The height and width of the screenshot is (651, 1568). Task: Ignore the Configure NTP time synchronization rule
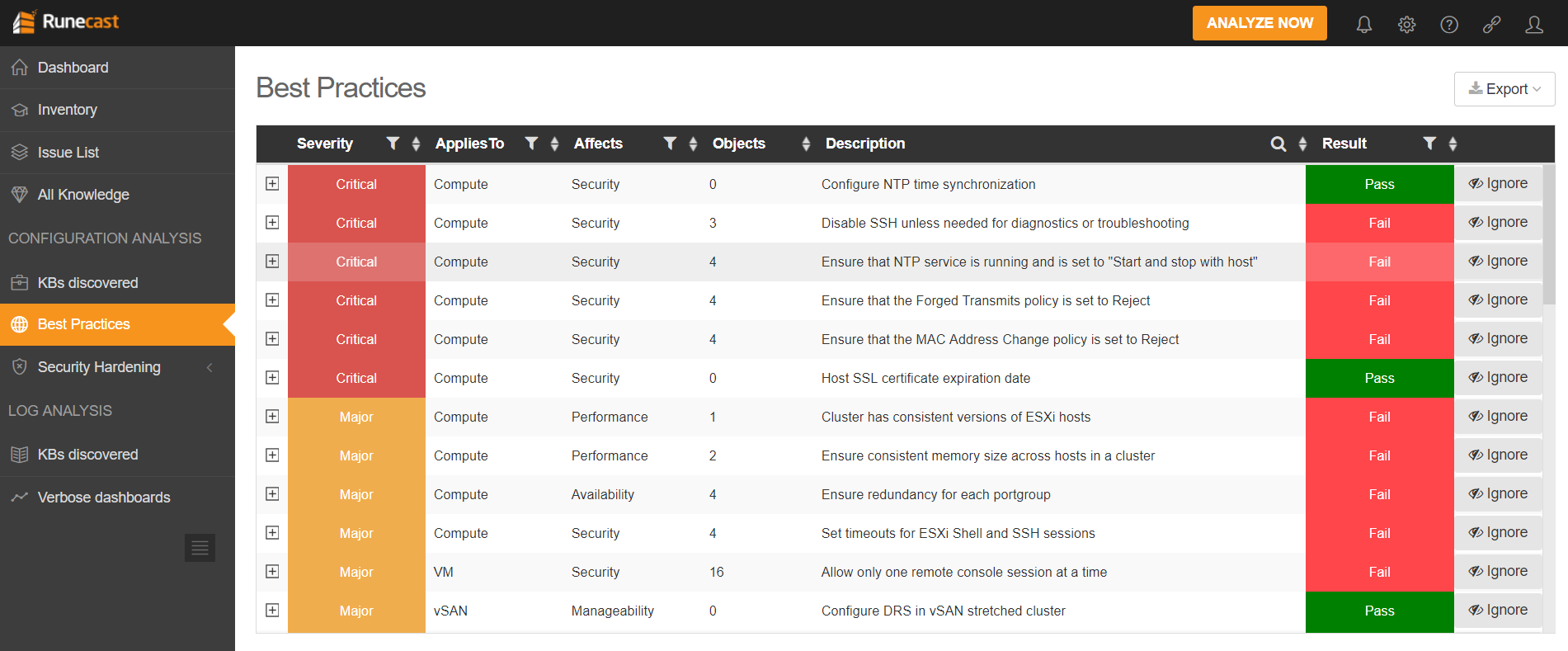click(1498, 184)
